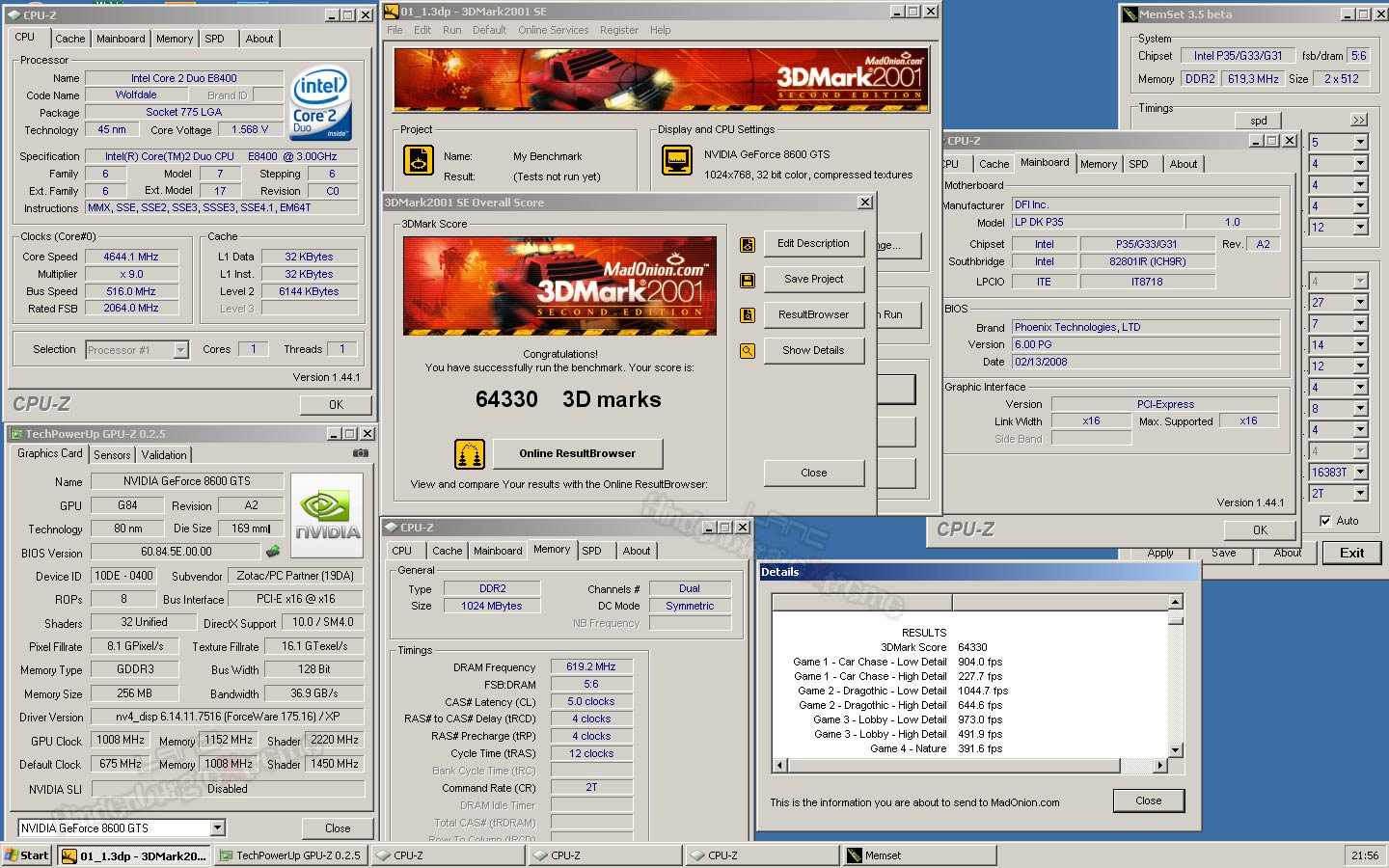
Task: Click the Edit Description button
Action: [x=813, y=244]
